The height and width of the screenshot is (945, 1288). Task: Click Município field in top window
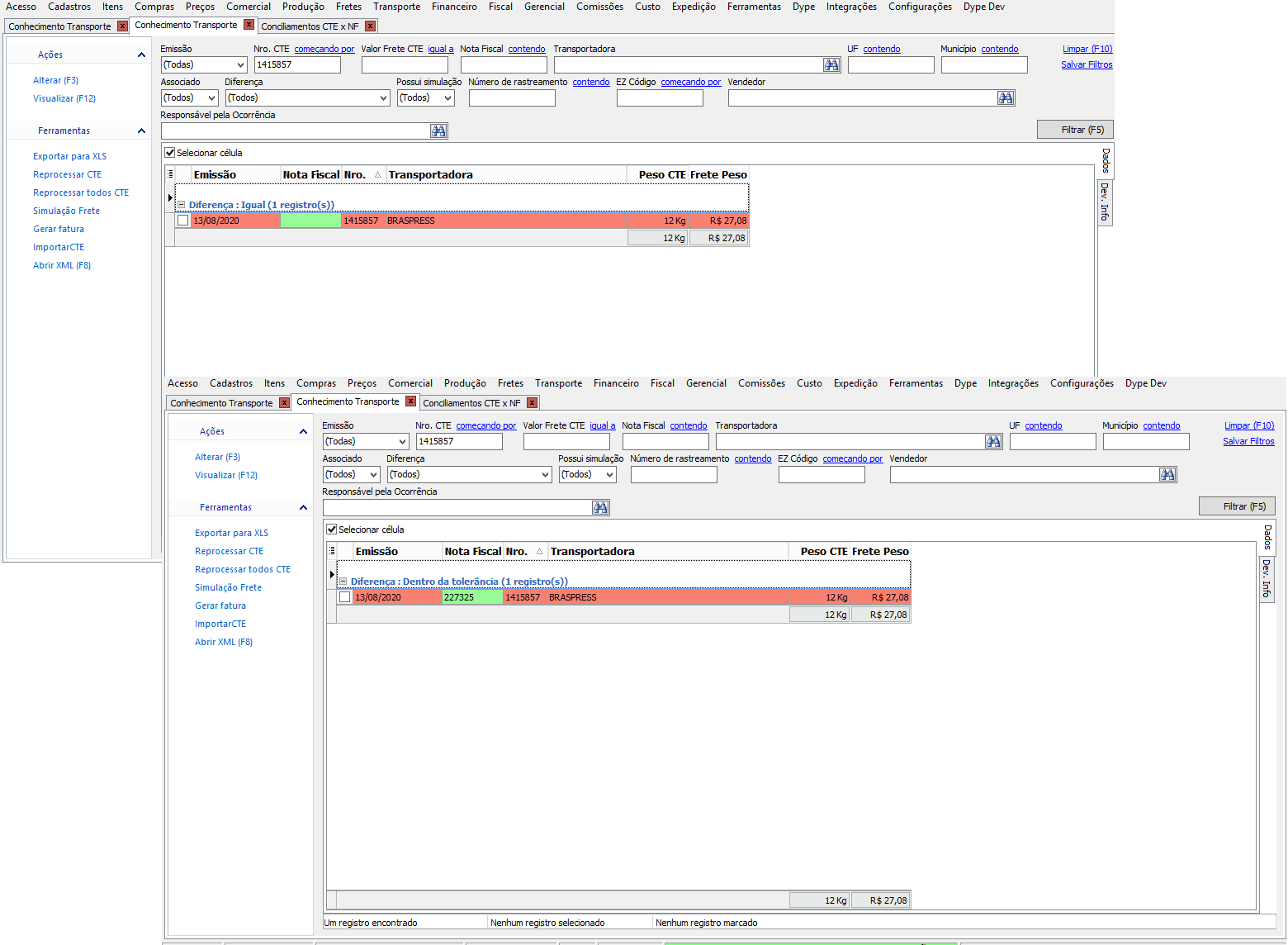click(x=984, y=65)
